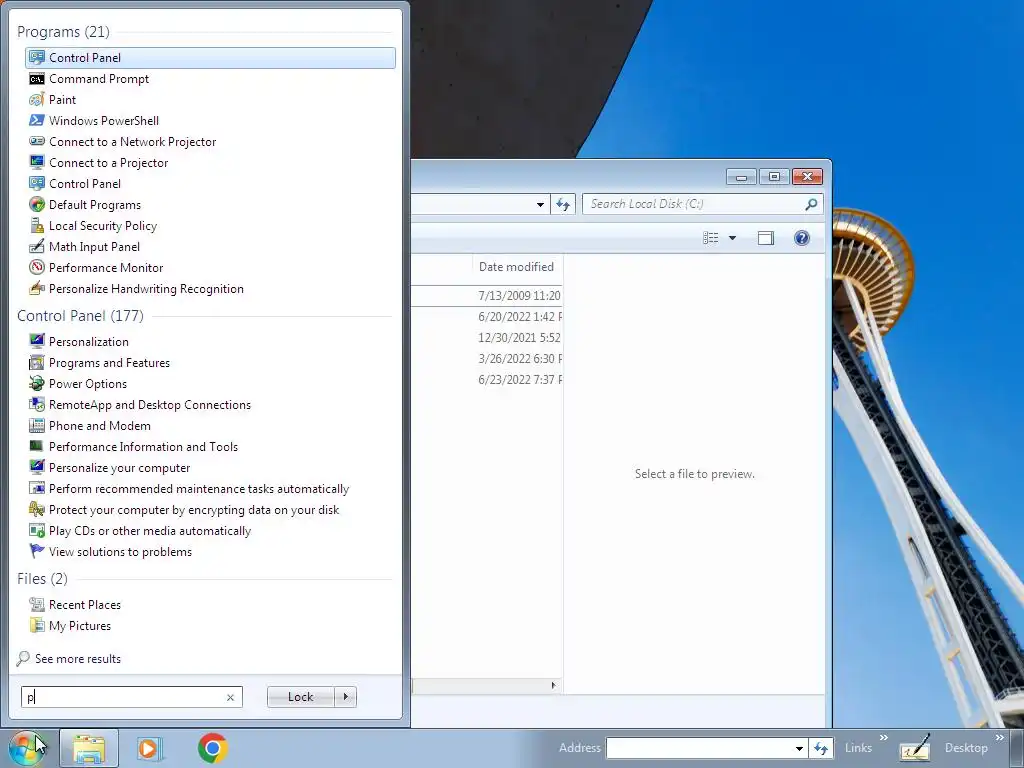Open Phone and Modem
This screenshot has height=768, width=1024.
pyautogui.click(x=99, y=425)
